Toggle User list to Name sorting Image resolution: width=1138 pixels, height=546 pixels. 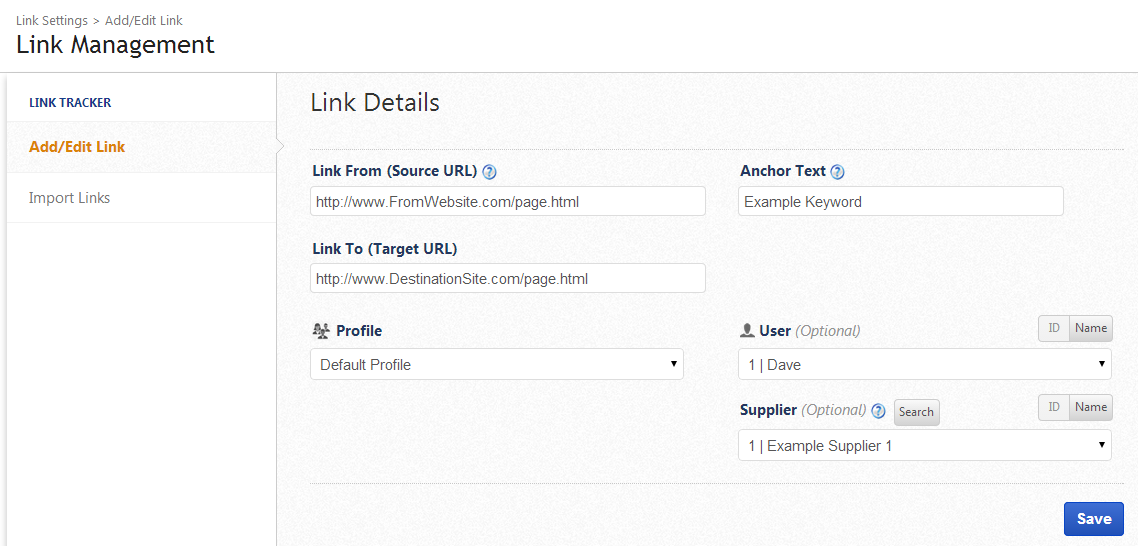pos(1091,328)
